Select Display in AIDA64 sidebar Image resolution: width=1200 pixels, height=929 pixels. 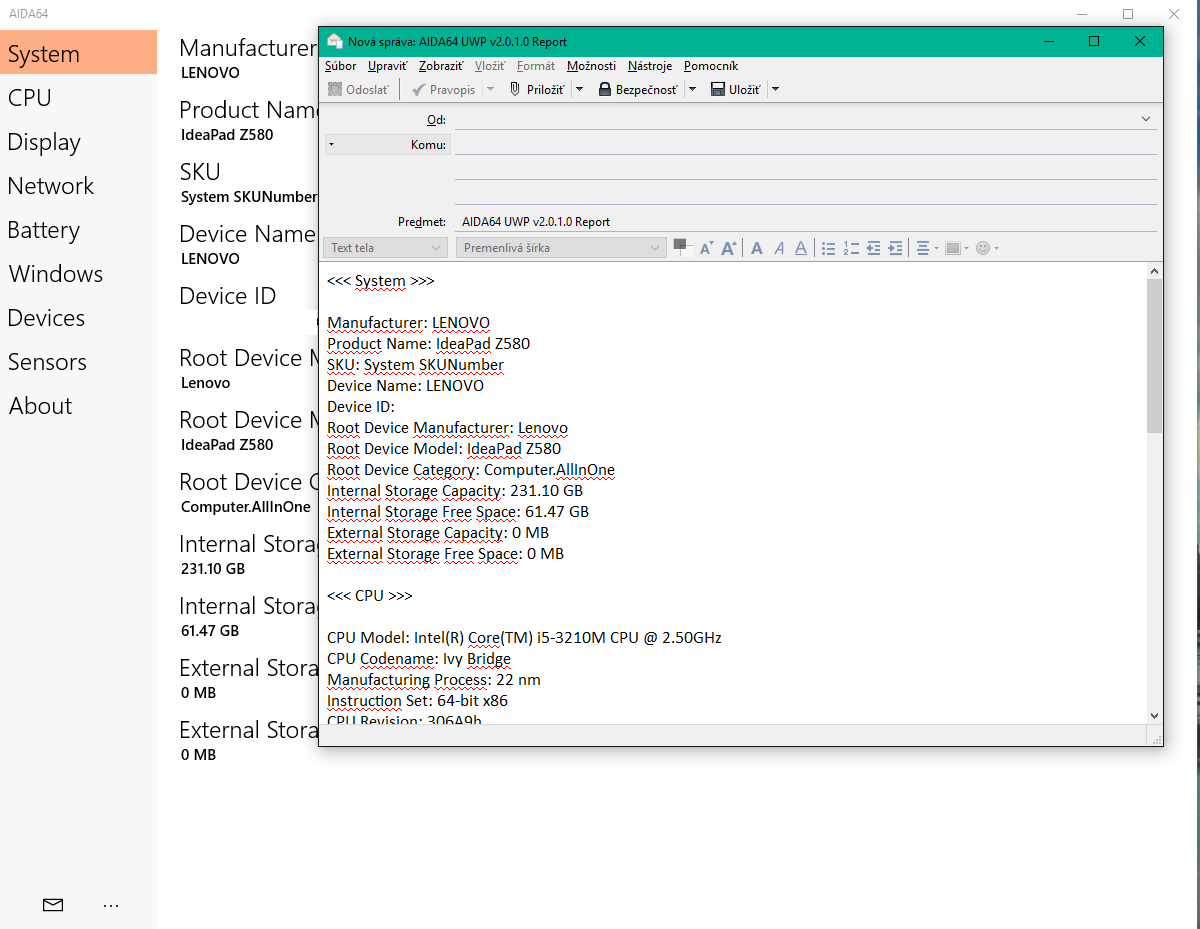click(x=78, y=142)
